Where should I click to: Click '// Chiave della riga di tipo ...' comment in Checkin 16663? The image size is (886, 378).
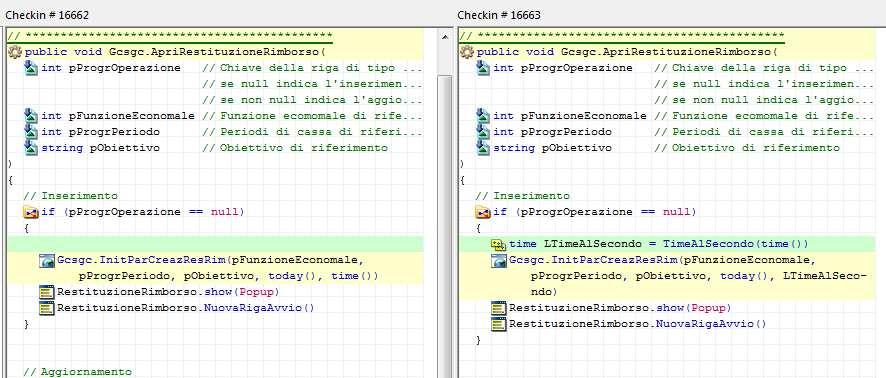pyautogui.click(x=765, y=68)
